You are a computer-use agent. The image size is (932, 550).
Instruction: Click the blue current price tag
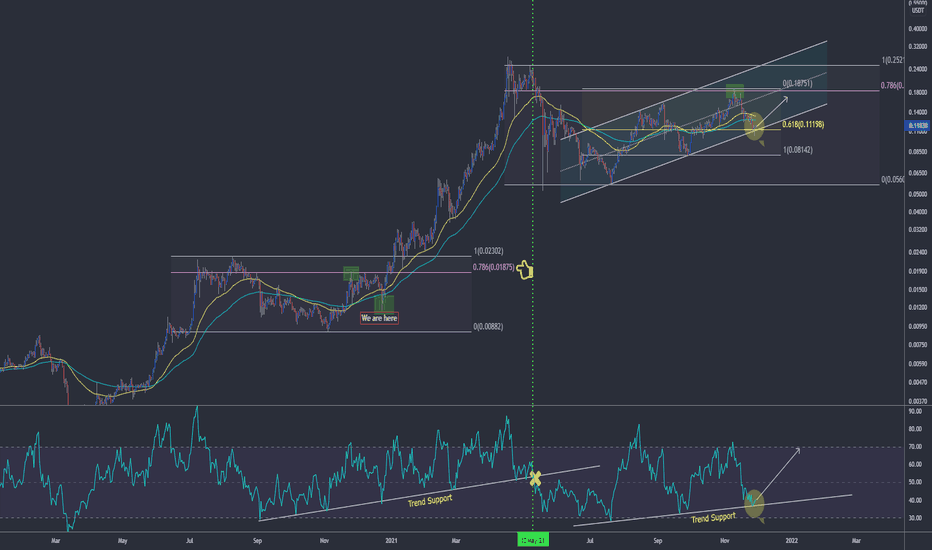[x=917, y=125]
